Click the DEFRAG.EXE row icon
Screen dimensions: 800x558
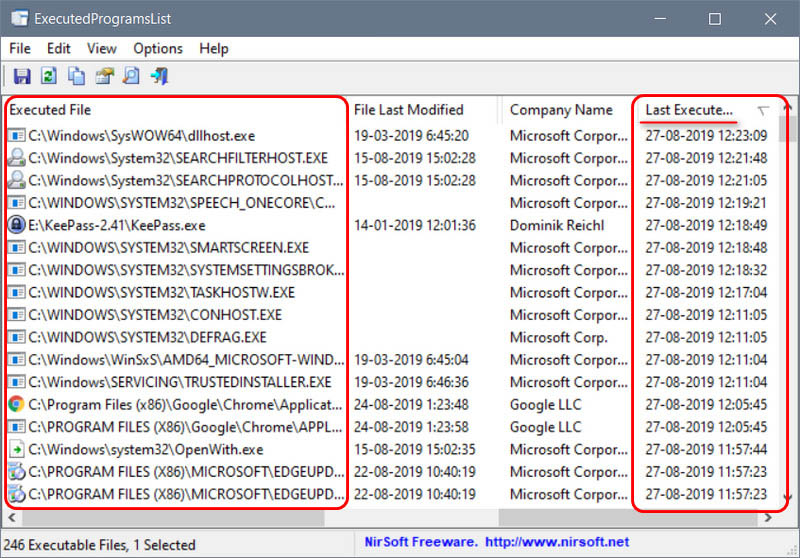click(16, 337)
